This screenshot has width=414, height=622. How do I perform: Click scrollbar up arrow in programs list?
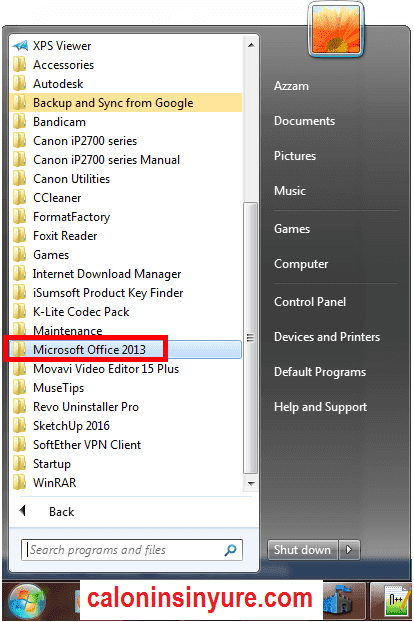[x=251, y=45]
